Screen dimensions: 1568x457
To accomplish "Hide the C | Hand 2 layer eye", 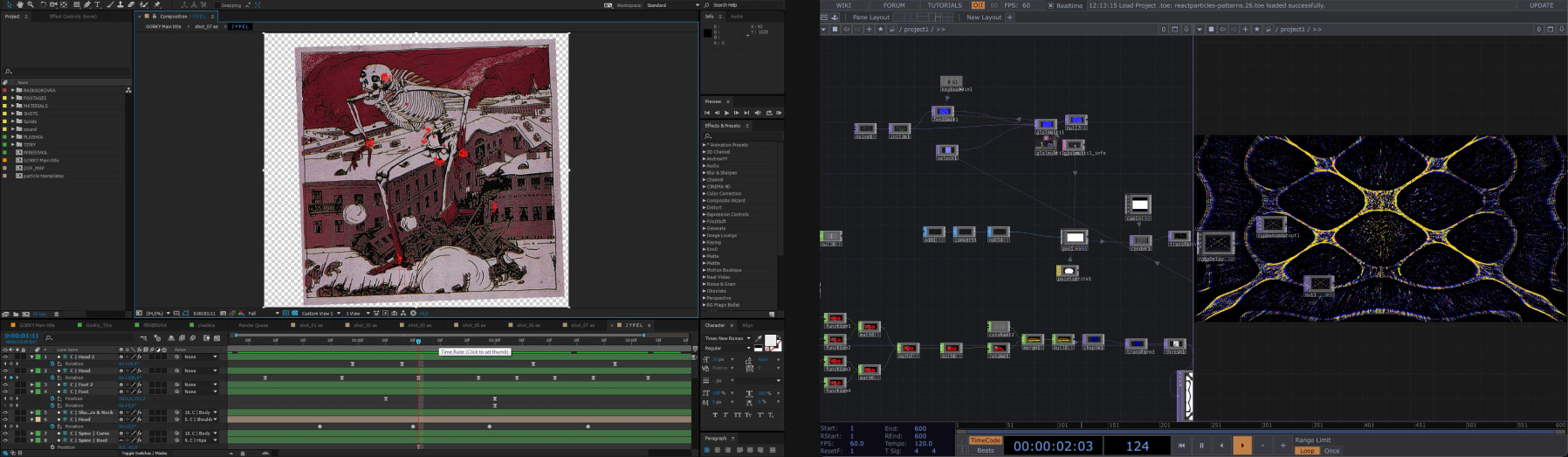I will [5, 357].
